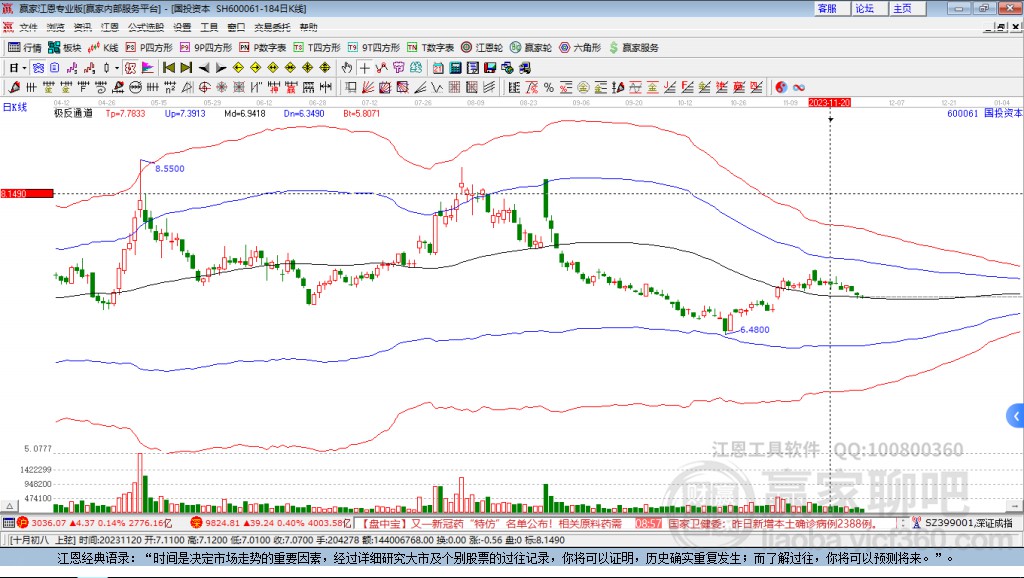
Task: Click the floppy-disk save icon
Action: point(490,68)
